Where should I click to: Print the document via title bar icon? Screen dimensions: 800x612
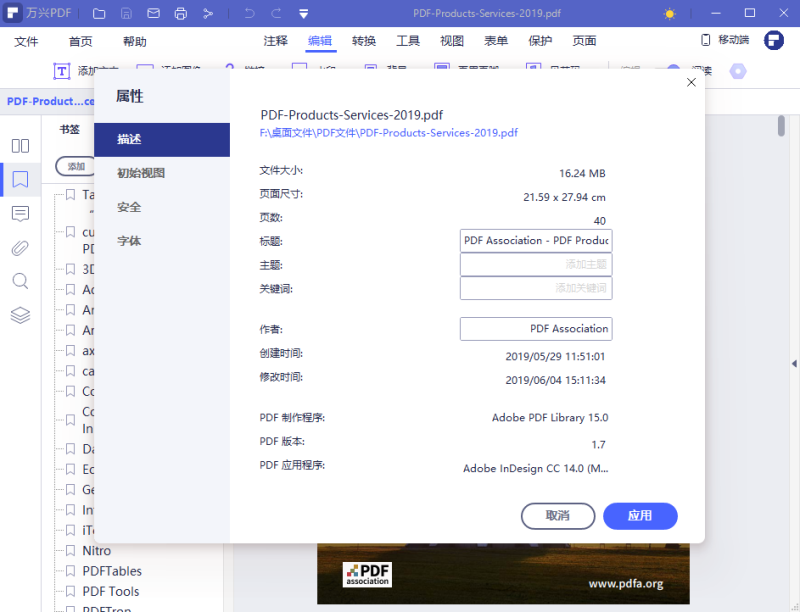pyautogui.click(x=180, y=13)
